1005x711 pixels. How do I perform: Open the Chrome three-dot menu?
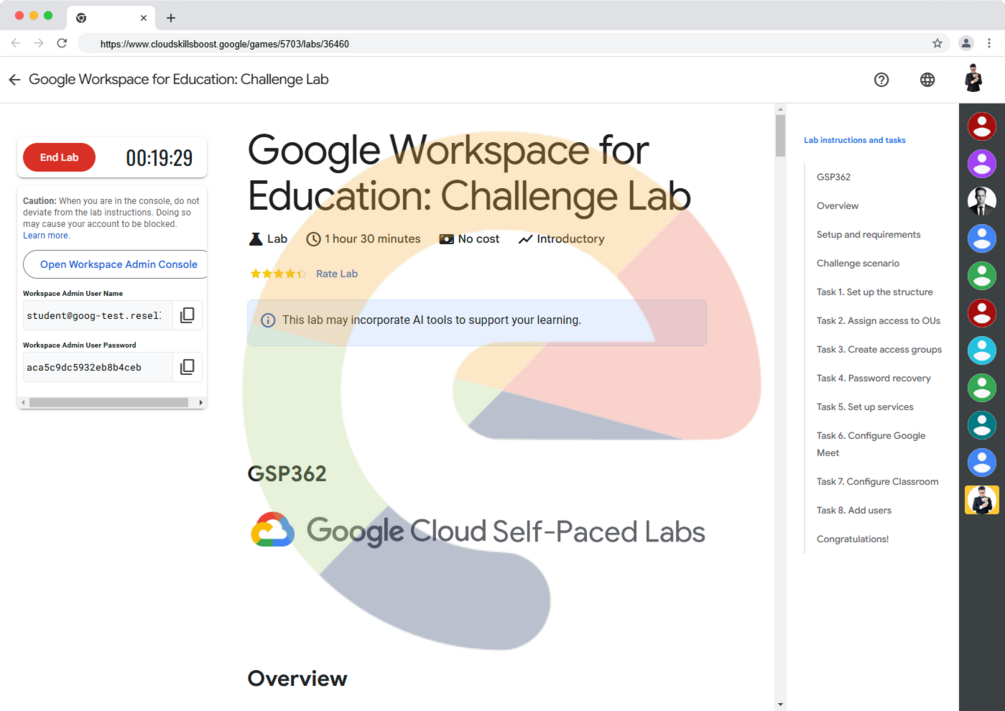tap(989, 44)
